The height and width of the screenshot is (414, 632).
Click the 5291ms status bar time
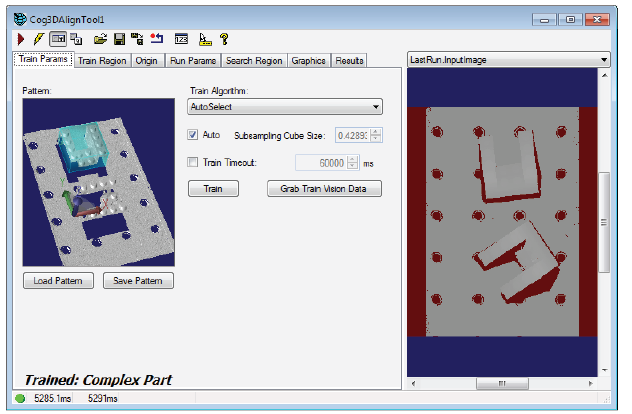click(103, 399)
